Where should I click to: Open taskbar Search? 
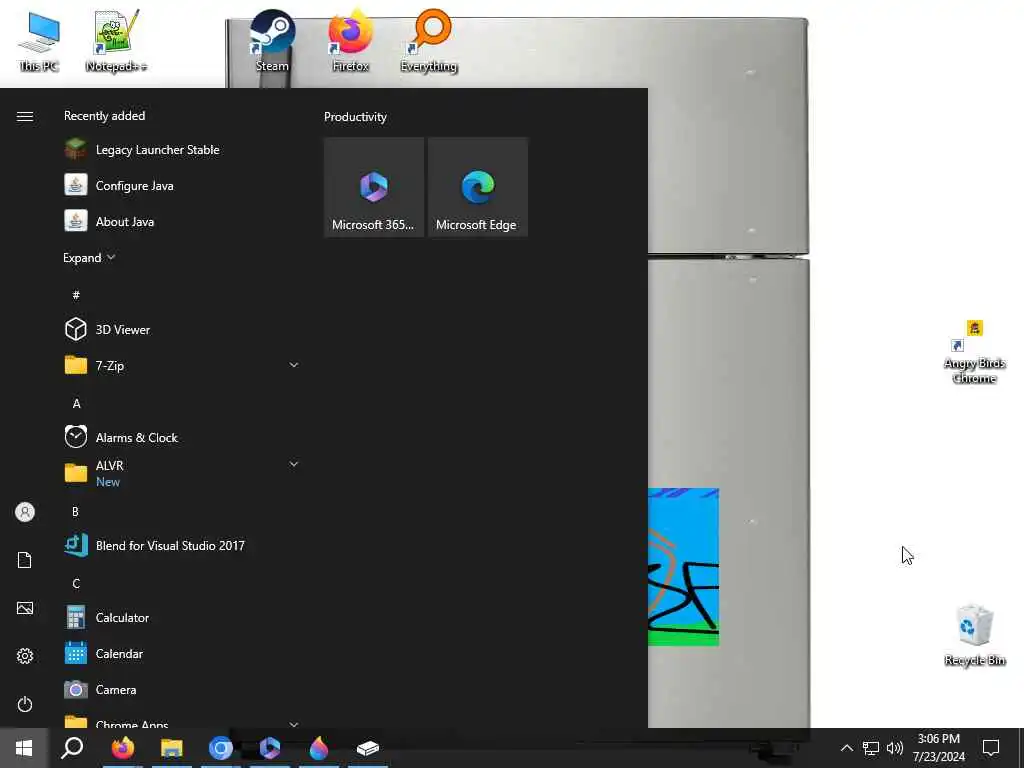click(72, 748)
